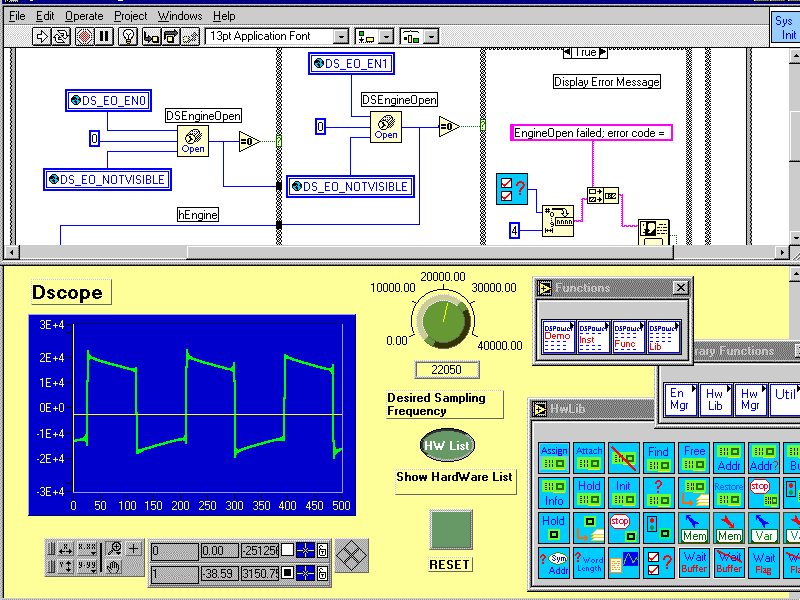Toggle the lock on cursor 0

coord(323,550)
